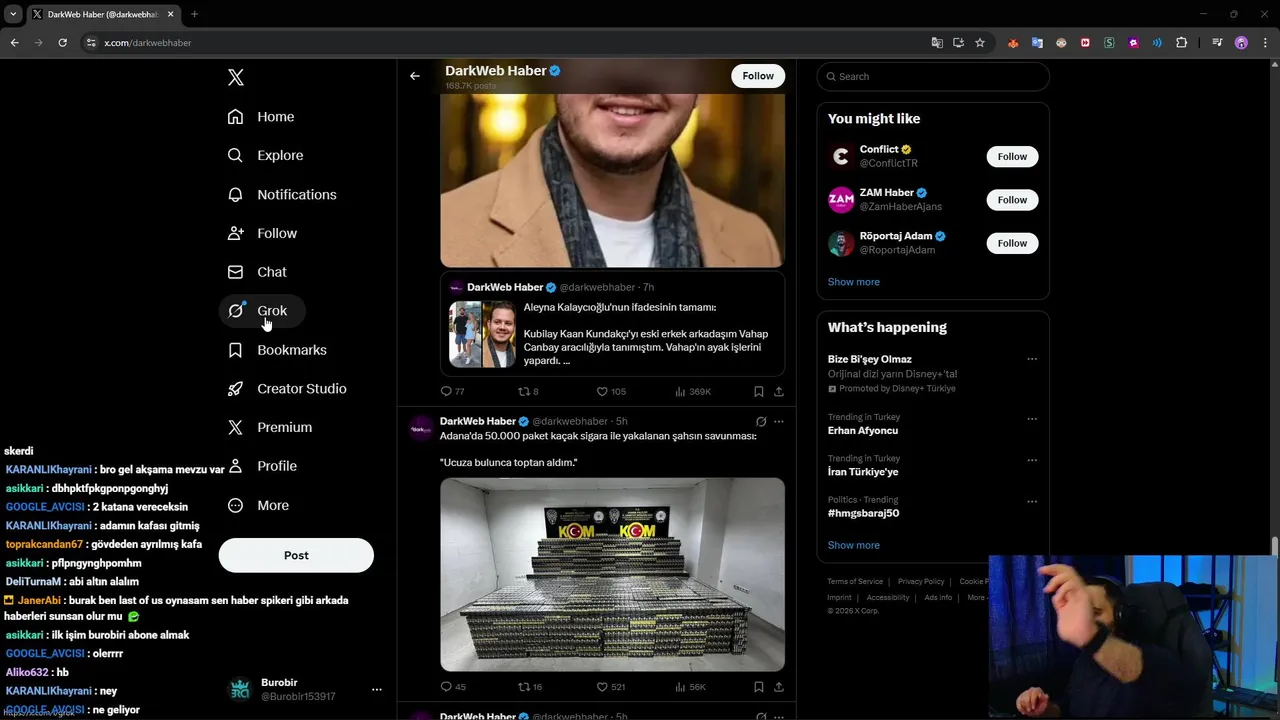The width and height of the screenshot is (1280, 720).
Task: Click Show more under What's happening
Action: point(854,545)
